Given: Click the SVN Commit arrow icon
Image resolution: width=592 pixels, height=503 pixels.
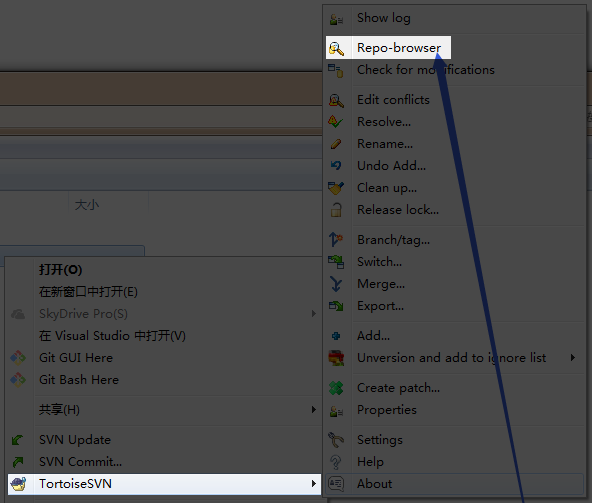Looking at the screenshot, I should tap(18, 461).
